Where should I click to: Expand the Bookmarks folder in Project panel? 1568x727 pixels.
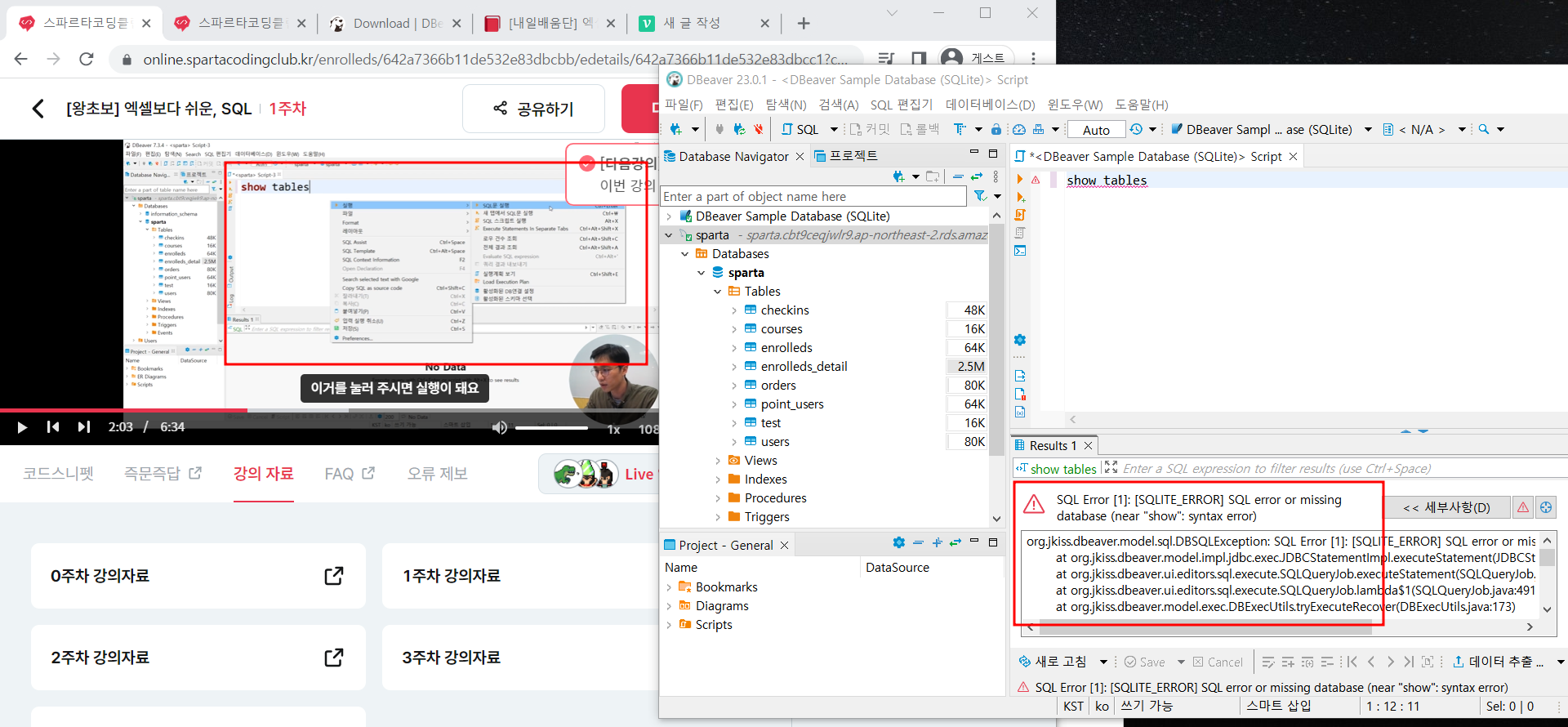pyautogui.click(x=669, y=587)
